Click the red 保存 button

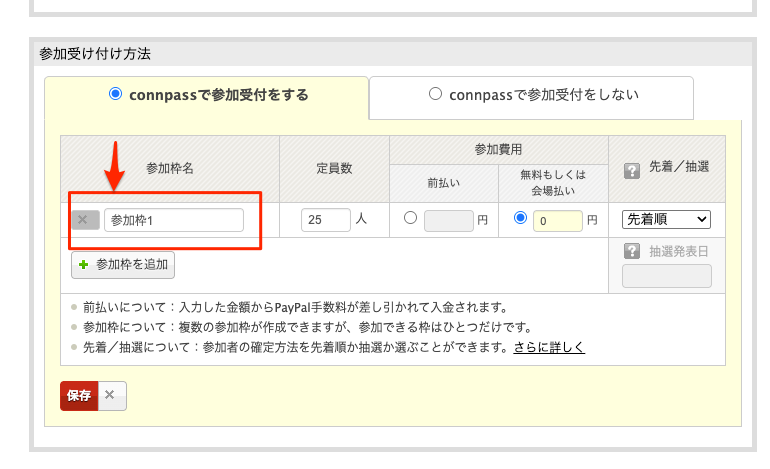(79, 396)
